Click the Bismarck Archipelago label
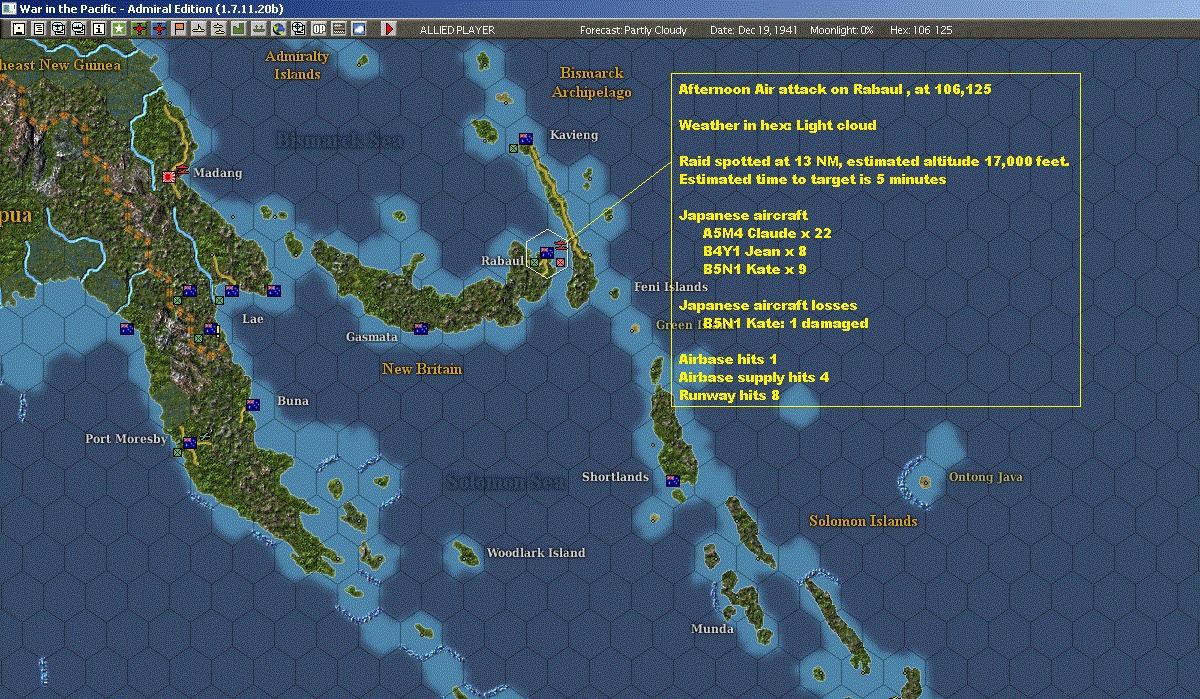 [592, 82]
